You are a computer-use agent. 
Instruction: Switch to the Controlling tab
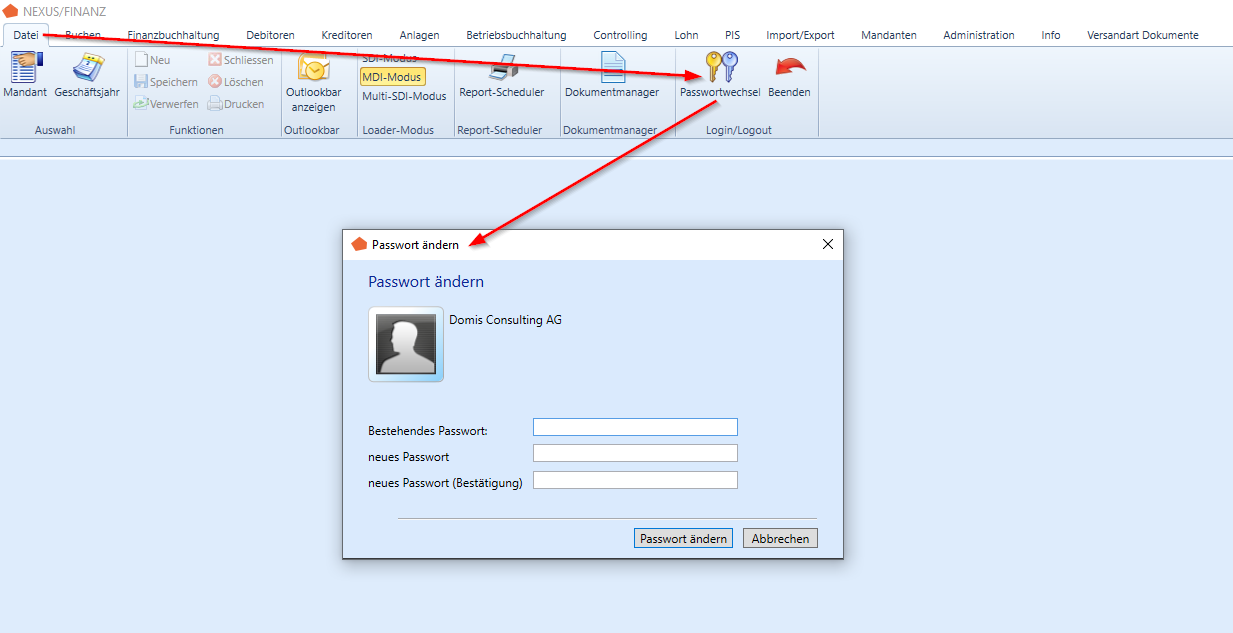tap(620, 35)
